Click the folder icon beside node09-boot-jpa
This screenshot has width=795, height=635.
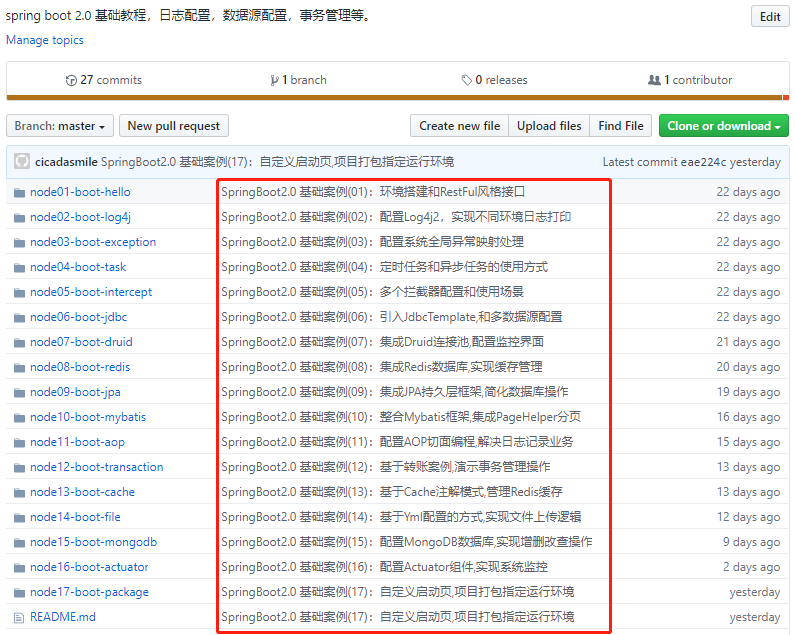[19, 393]
